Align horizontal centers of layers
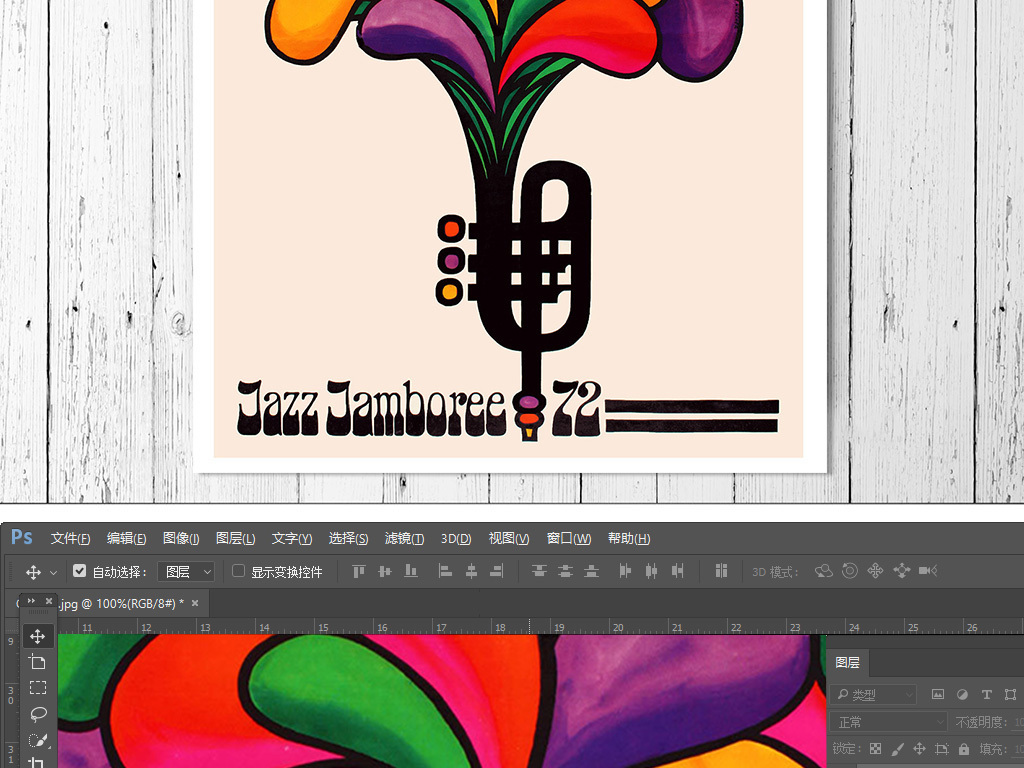The height and width of the screenshot is (768, 1024). tap(471, 571)
